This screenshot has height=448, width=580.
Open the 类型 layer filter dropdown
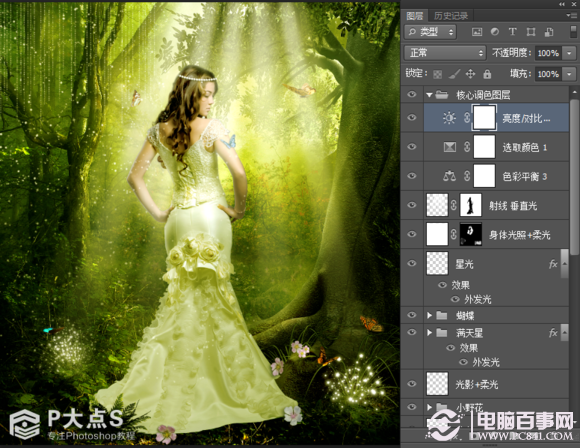(431, 32)
